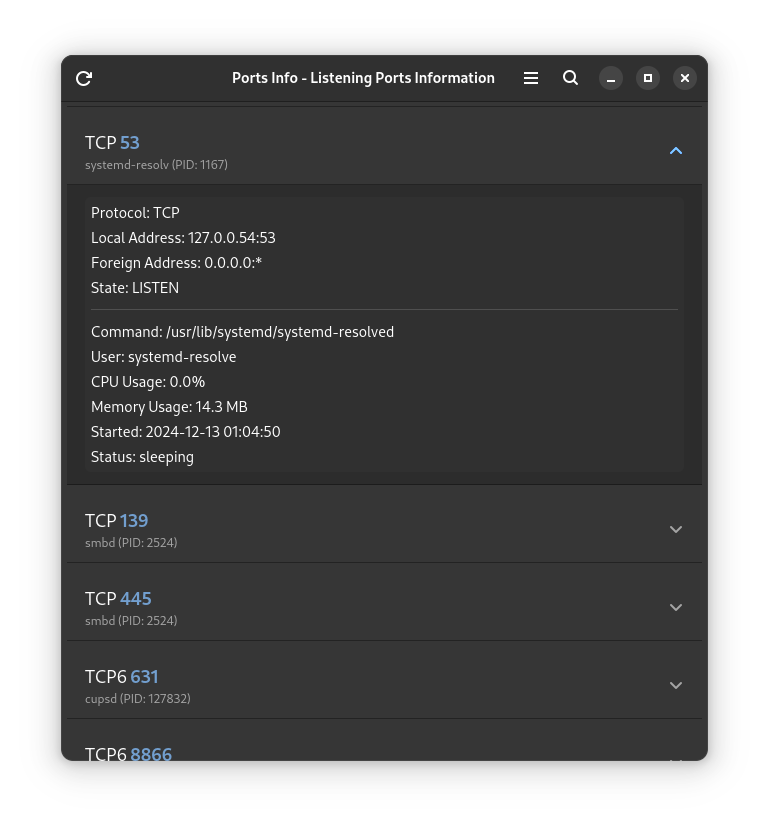This screenshot has width=769, height=828.
Task: Click the Started 2024-12-13 timestamp line
Action: coord(185,432)
